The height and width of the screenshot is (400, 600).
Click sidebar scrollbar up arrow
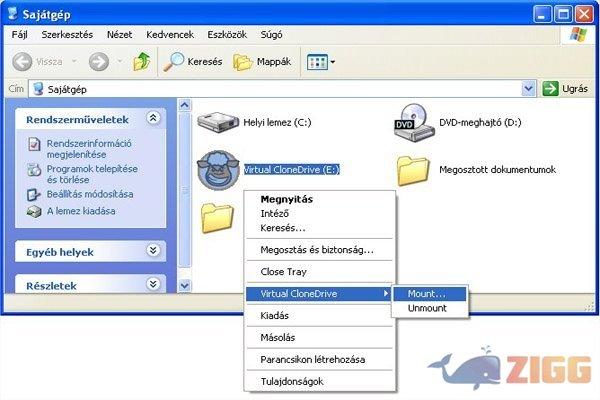(185, 105)
